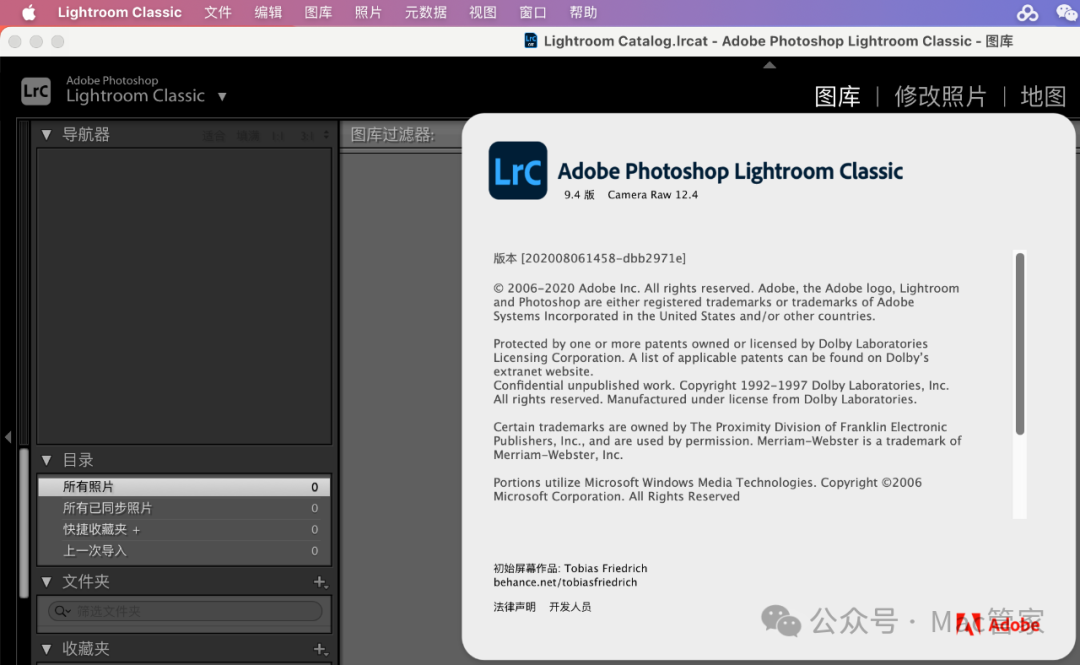Click the behance.net/tobiasfriedrich link

click(x=565, y=582)
